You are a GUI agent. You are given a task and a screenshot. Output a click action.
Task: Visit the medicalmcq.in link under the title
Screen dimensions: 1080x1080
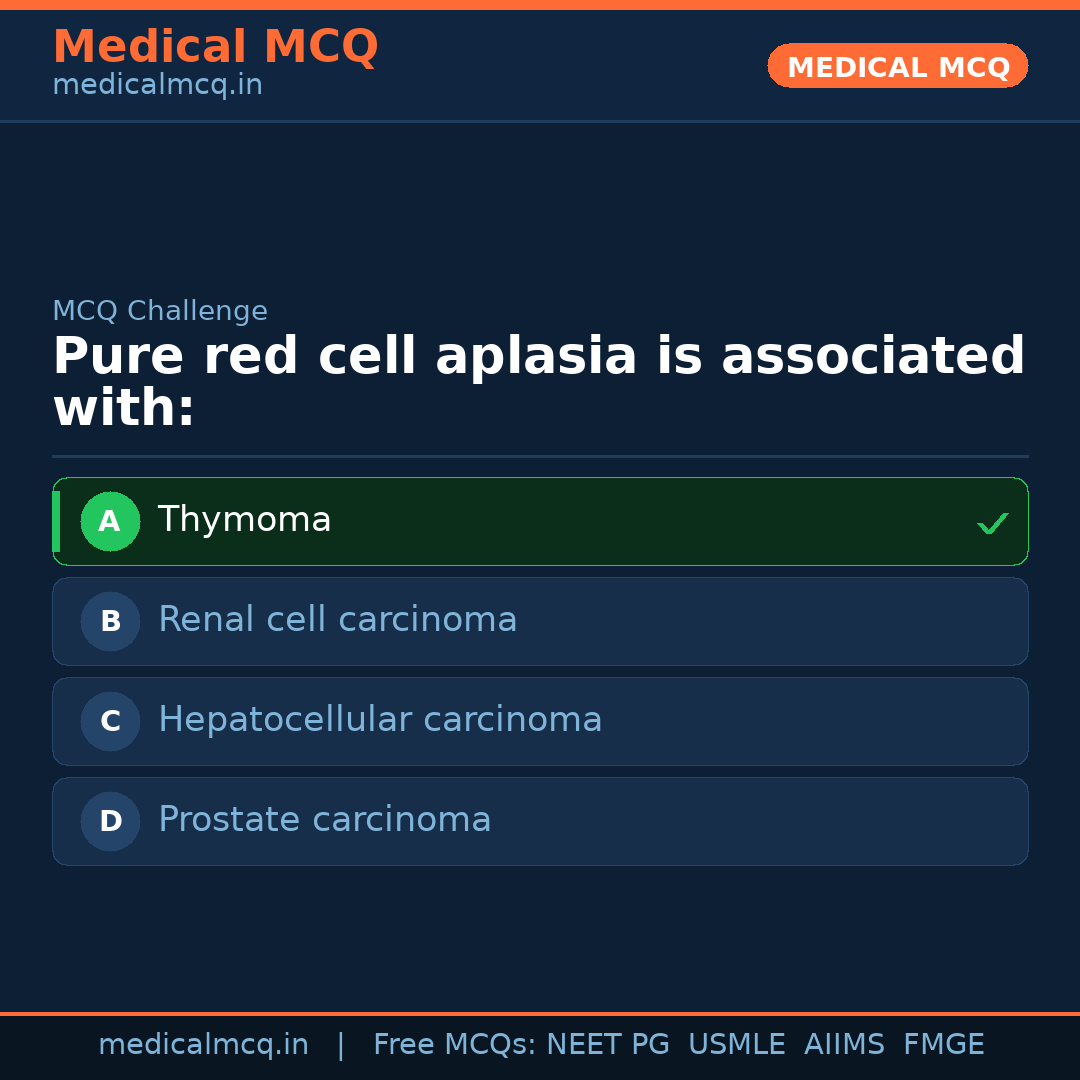click(x=157, y=86)
